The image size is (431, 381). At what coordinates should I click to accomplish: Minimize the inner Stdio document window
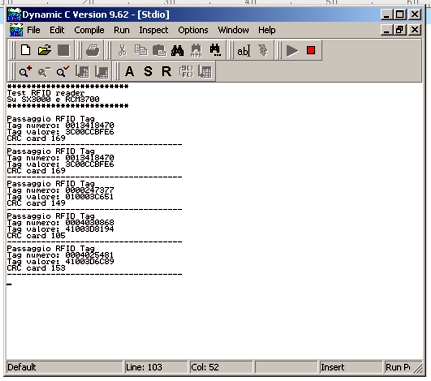[387, 30]
